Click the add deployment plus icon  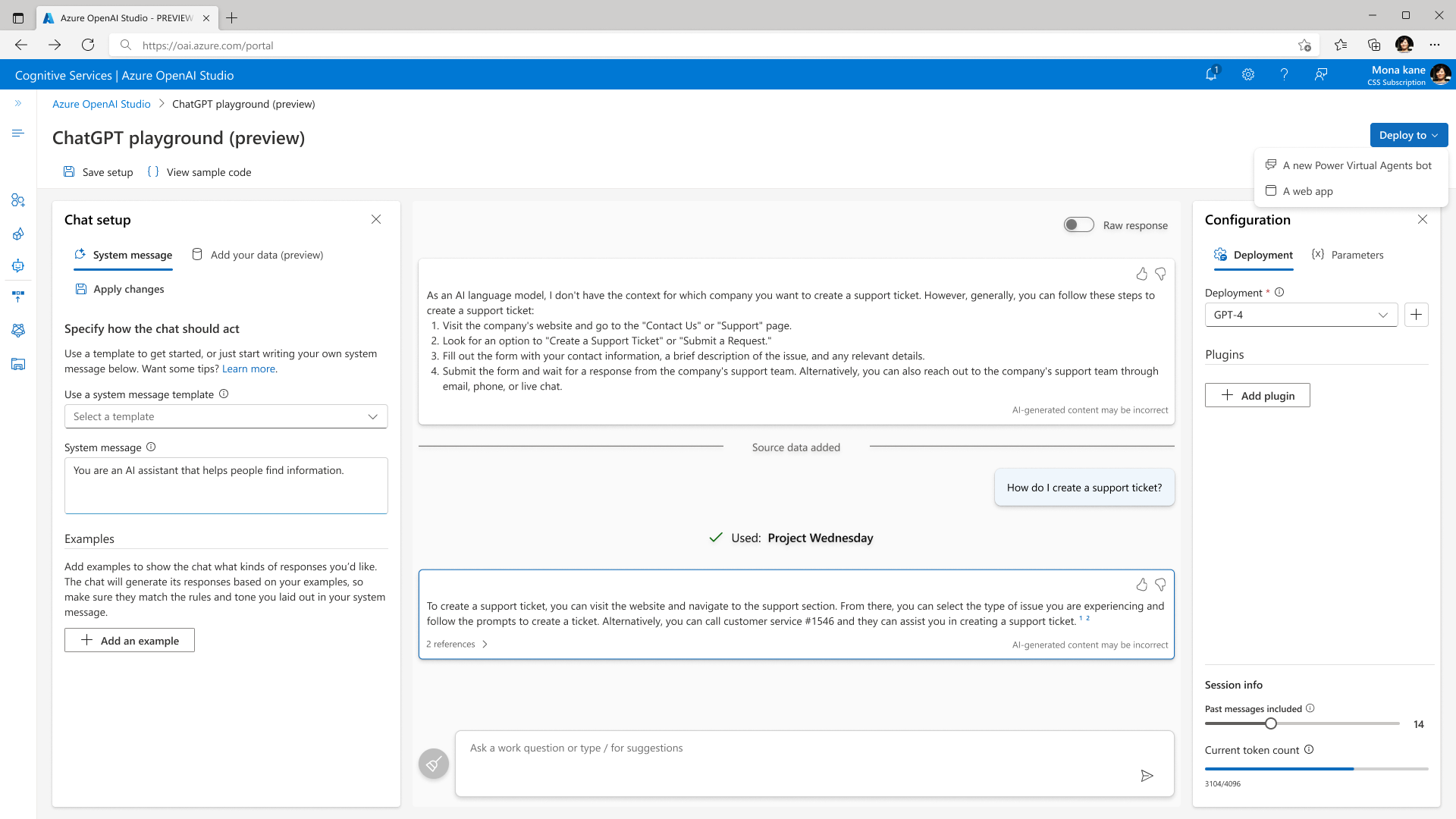1416,315
